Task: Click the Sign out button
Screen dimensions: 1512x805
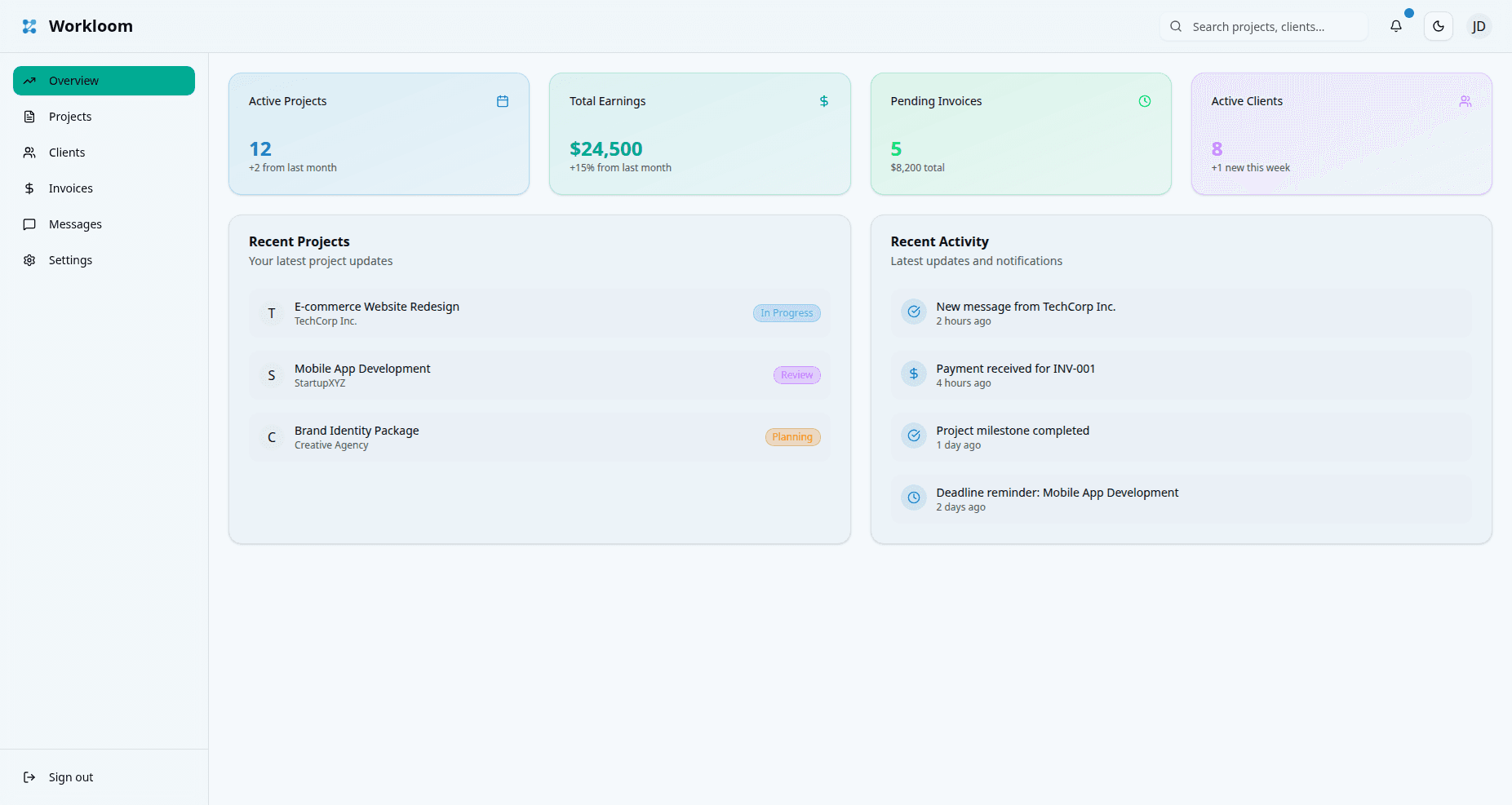Action: tap(57, 776)
